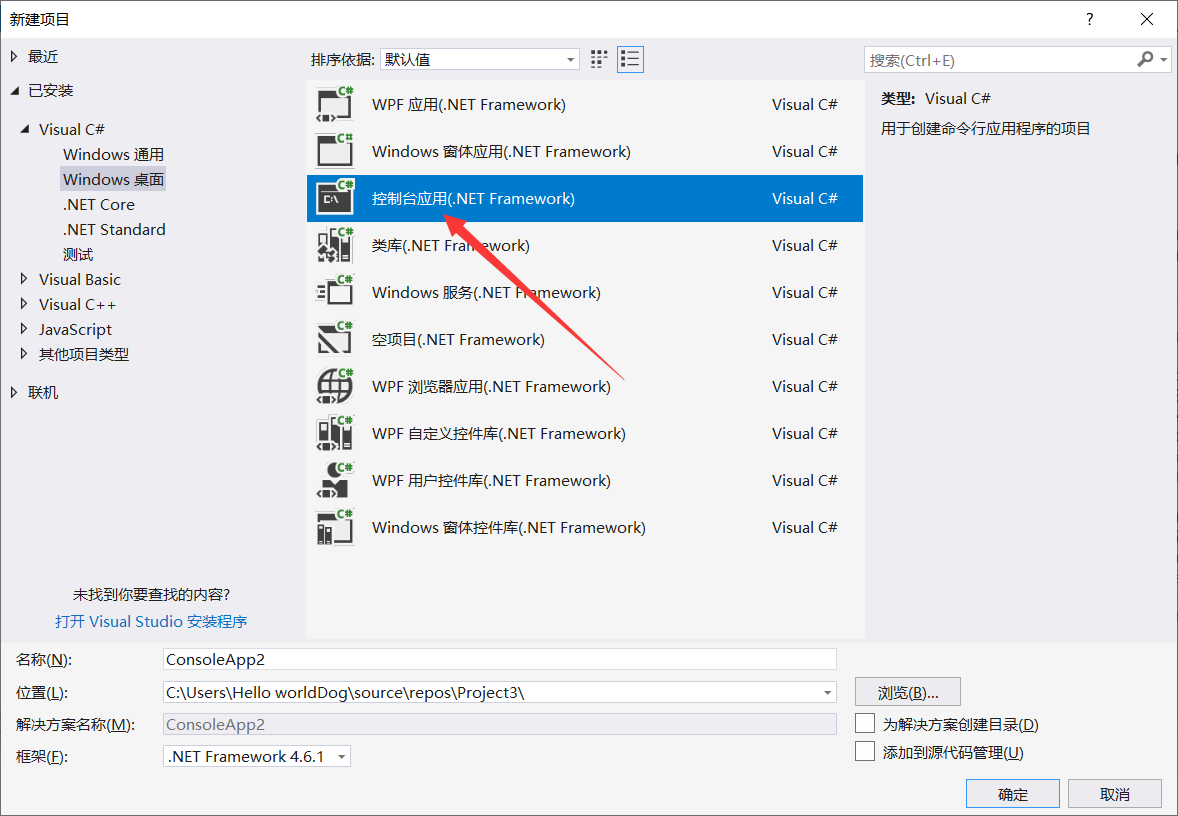The width and height of the screenshot is (1178, 816).
Task: Expand the Visual Basic node
Action: 24,279
